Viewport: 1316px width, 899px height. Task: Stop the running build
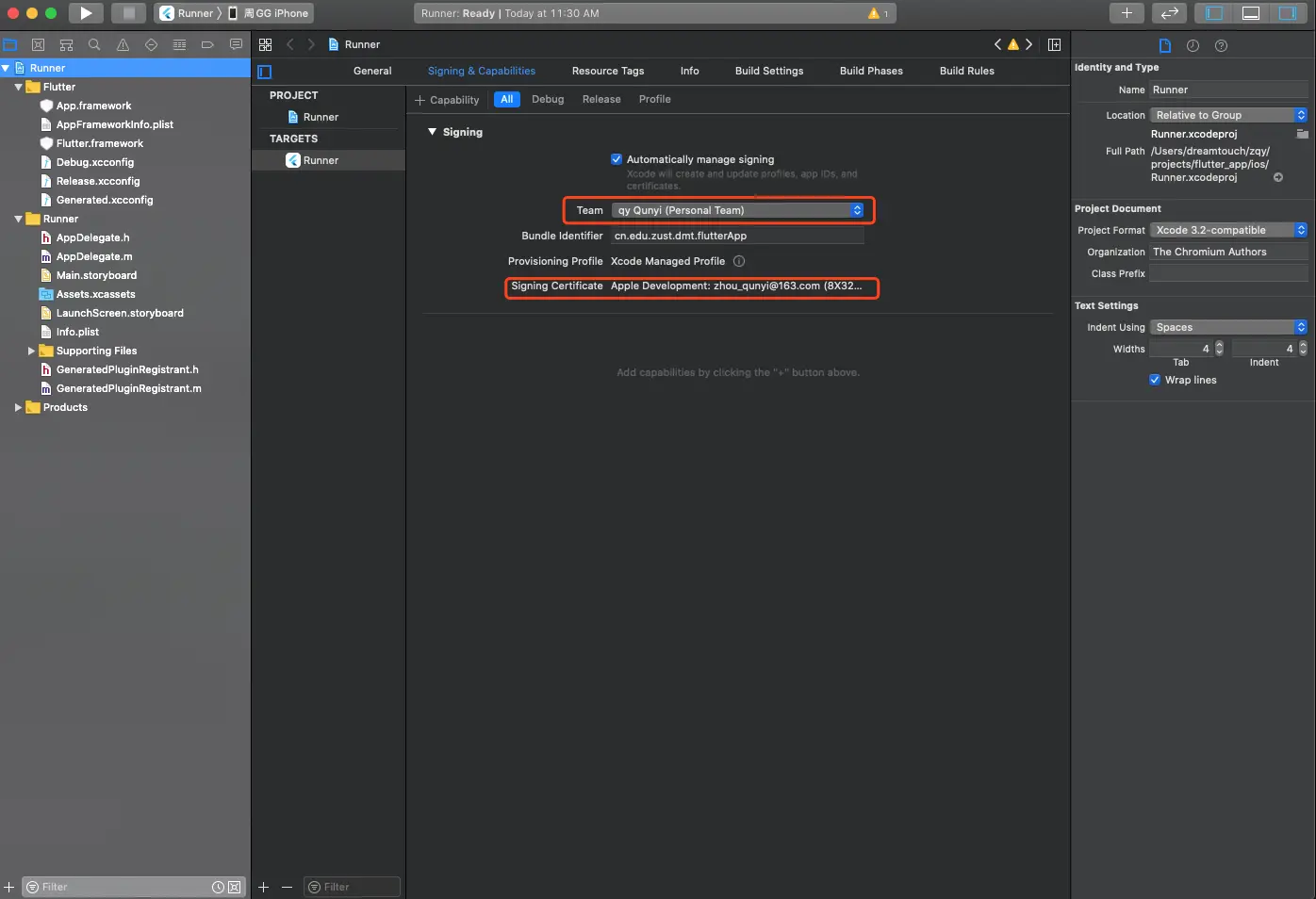coord(129,13)
